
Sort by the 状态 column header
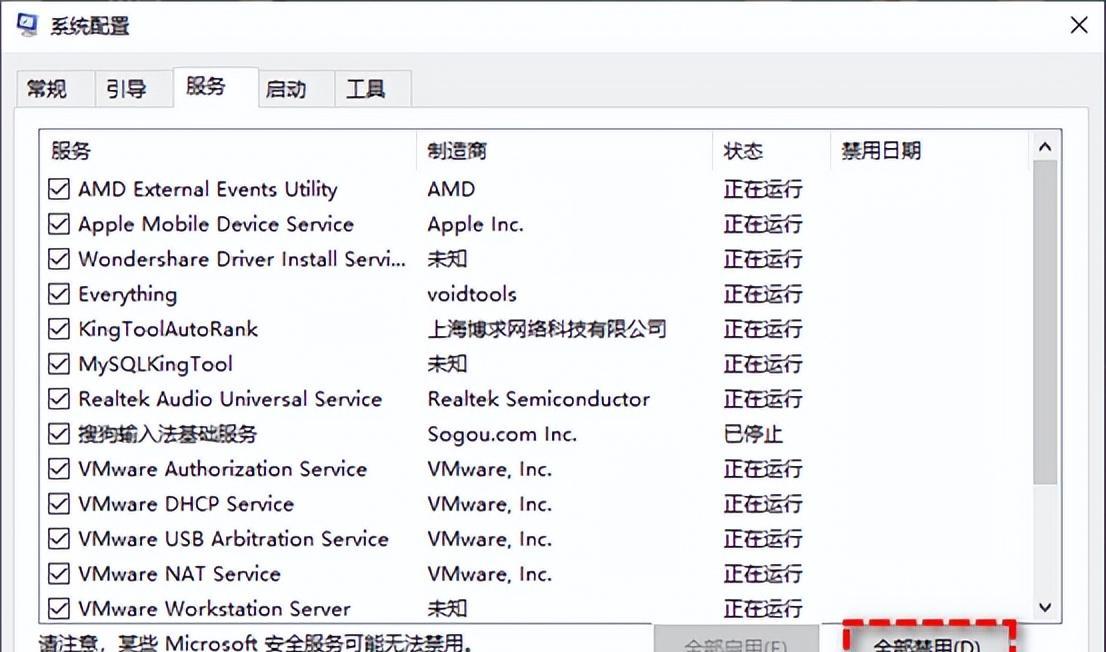(772, 150)
